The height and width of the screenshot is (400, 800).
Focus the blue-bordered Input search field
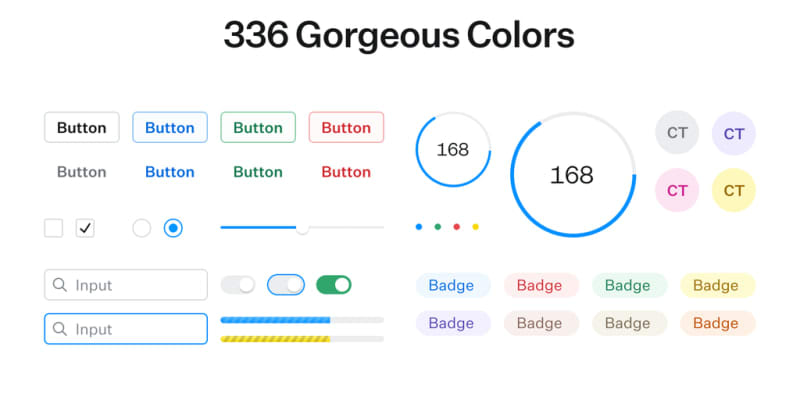(x=126, y=329)
